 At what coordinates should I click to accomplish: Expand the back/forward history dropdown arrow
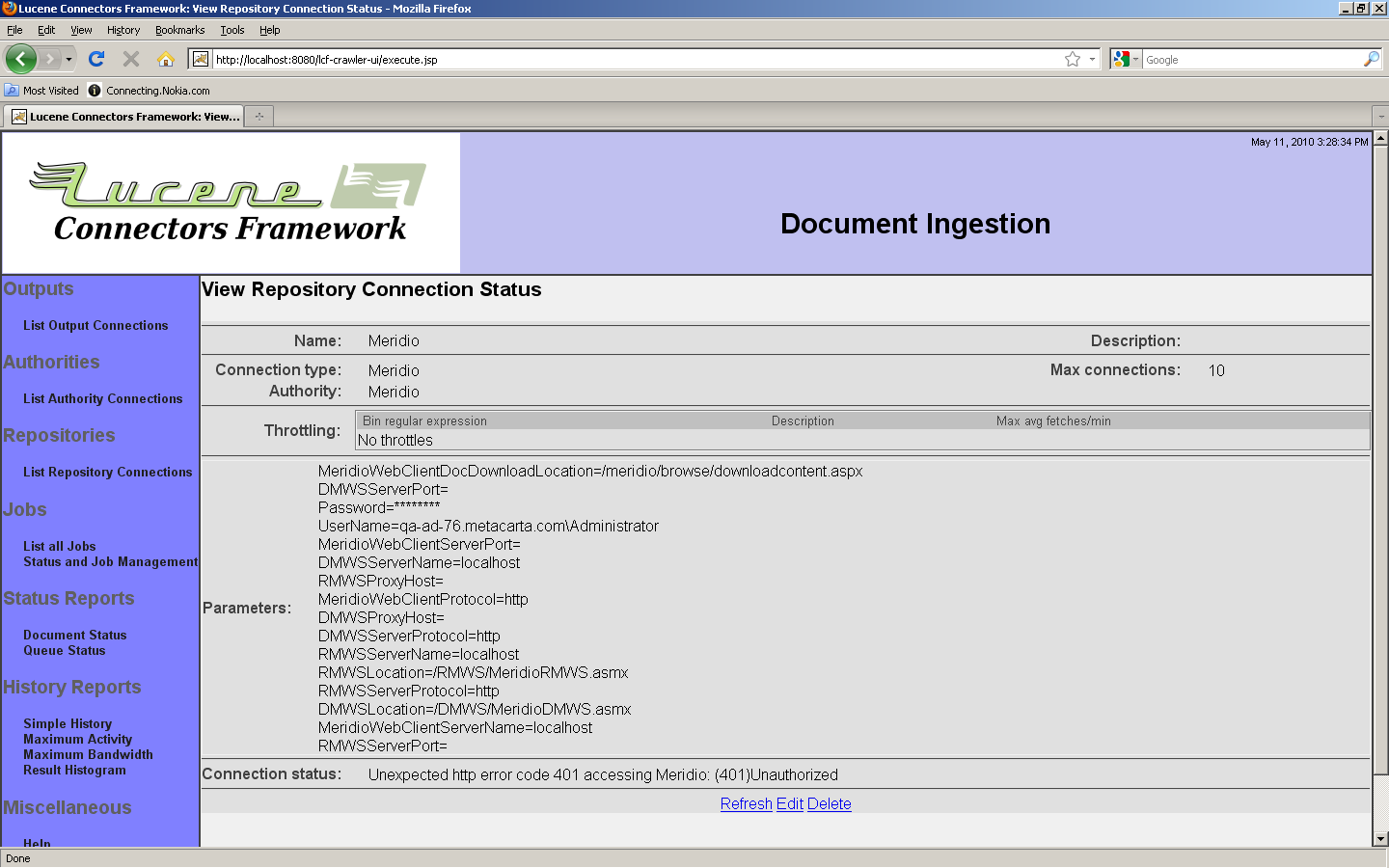68,59
